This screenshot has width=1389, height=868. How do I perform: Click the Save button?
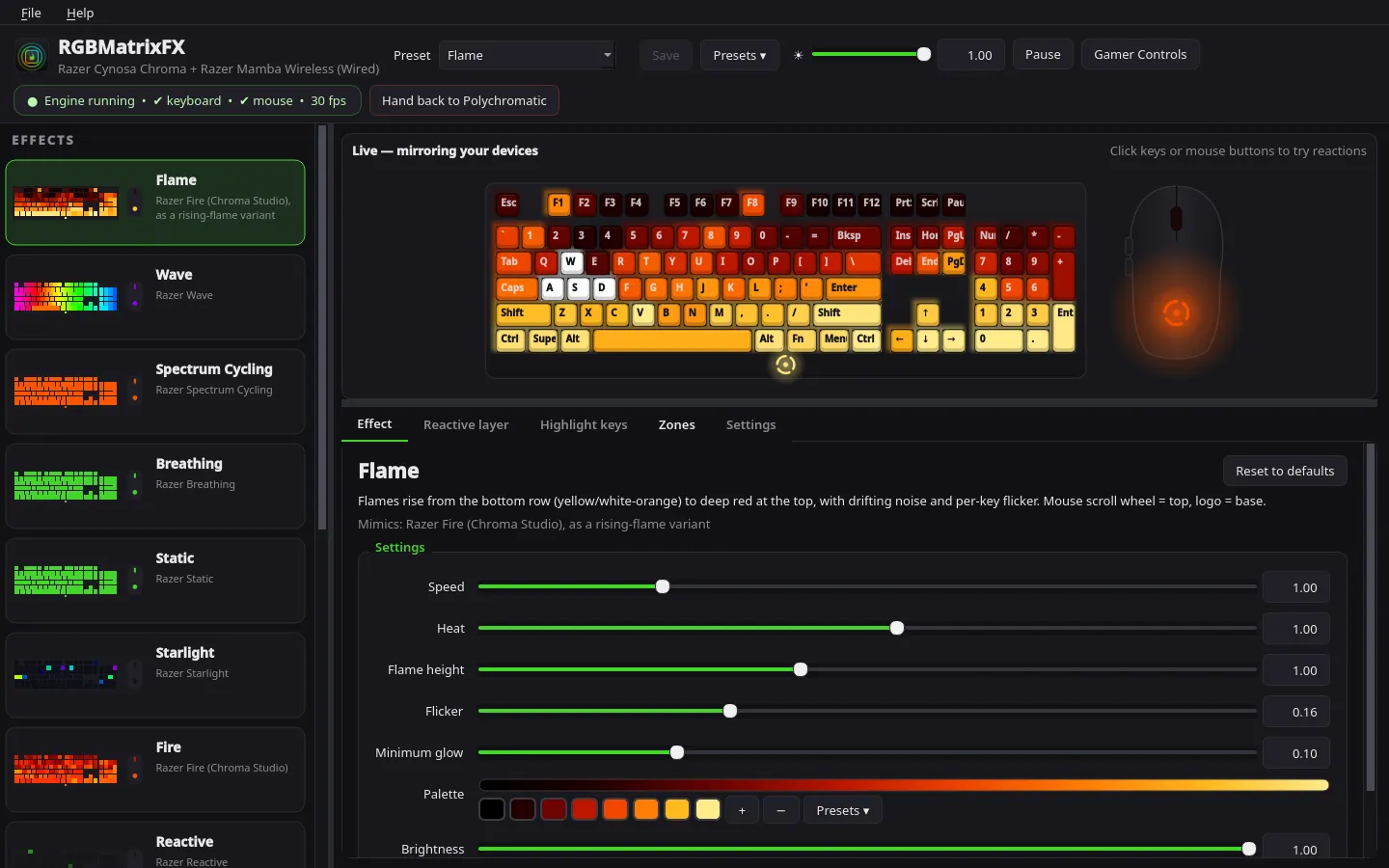tap(666, 55)
